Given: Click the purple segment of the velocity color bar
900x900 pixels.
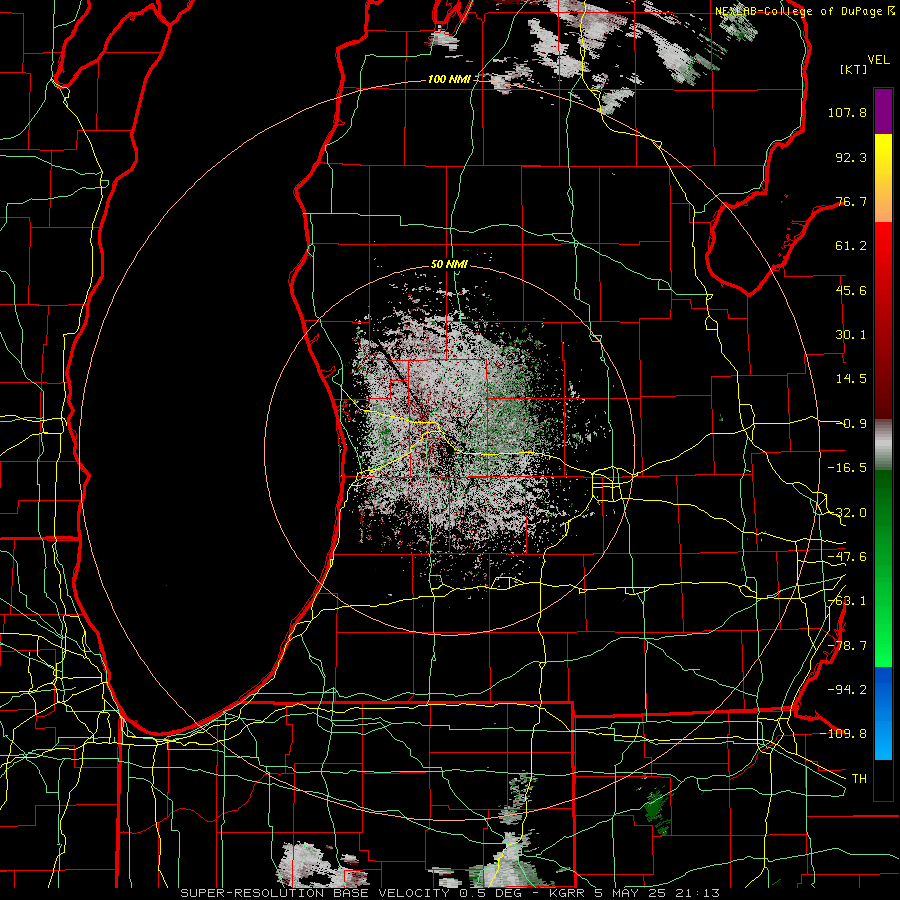Looking at the screenshot, I should pos(883,112).
